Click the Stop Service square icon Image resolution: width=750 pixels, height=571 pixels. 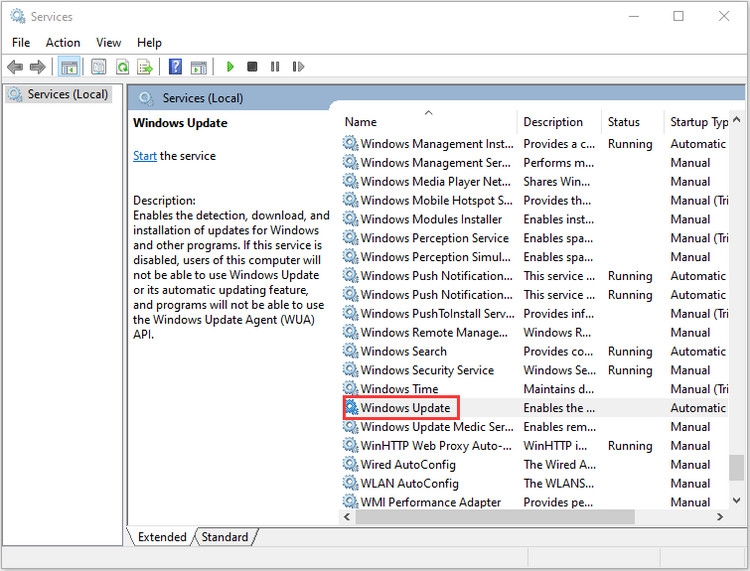(252, 67)
